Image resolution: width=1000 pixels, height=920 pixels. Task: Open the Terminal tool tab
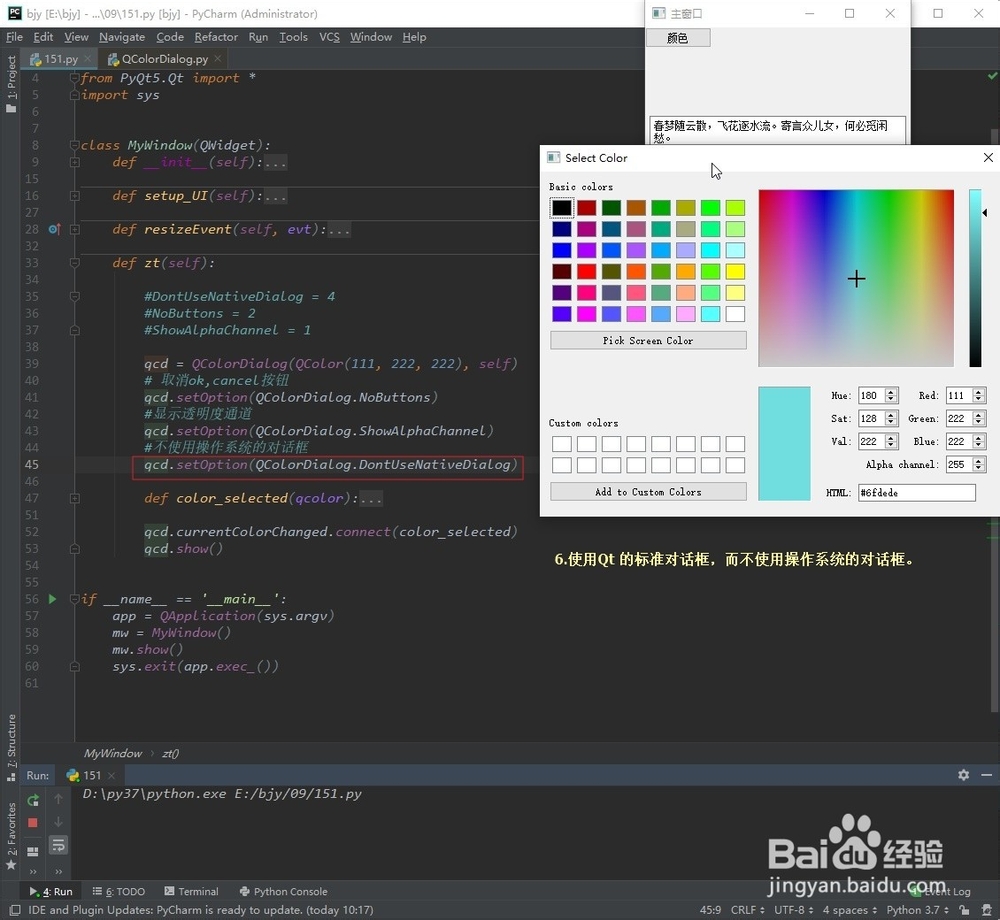coord(191,891)
